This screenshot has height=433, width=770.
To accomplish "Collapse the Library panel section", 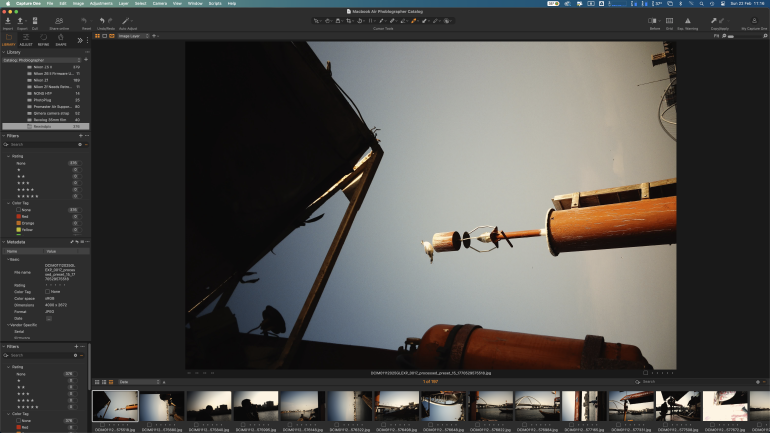I will click(4, 52).
